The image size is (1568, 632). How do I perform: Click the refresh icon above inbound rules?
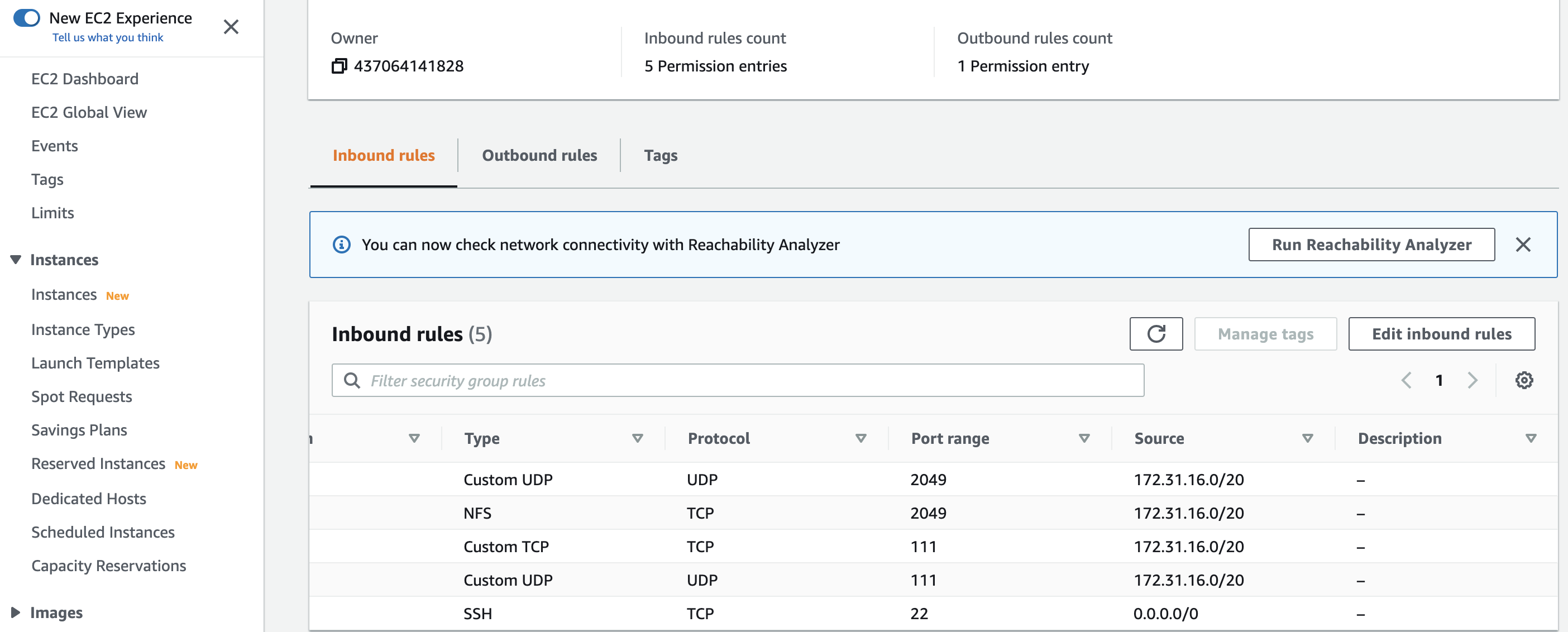1155,334
